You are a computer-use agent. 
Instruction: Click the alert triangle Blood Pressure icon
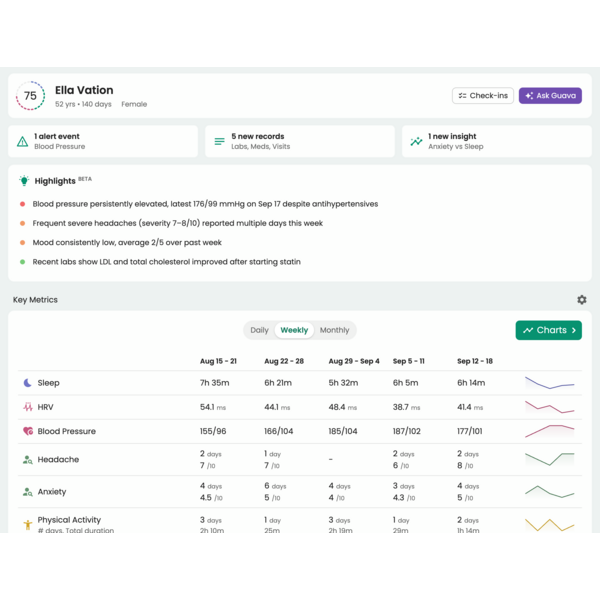(x=22, y=142)
